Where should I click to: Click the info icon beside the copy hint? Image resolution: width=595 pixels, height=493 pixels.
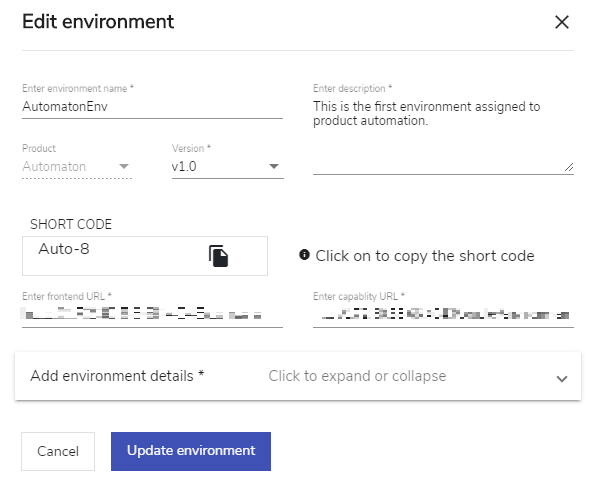click(304, 255)
